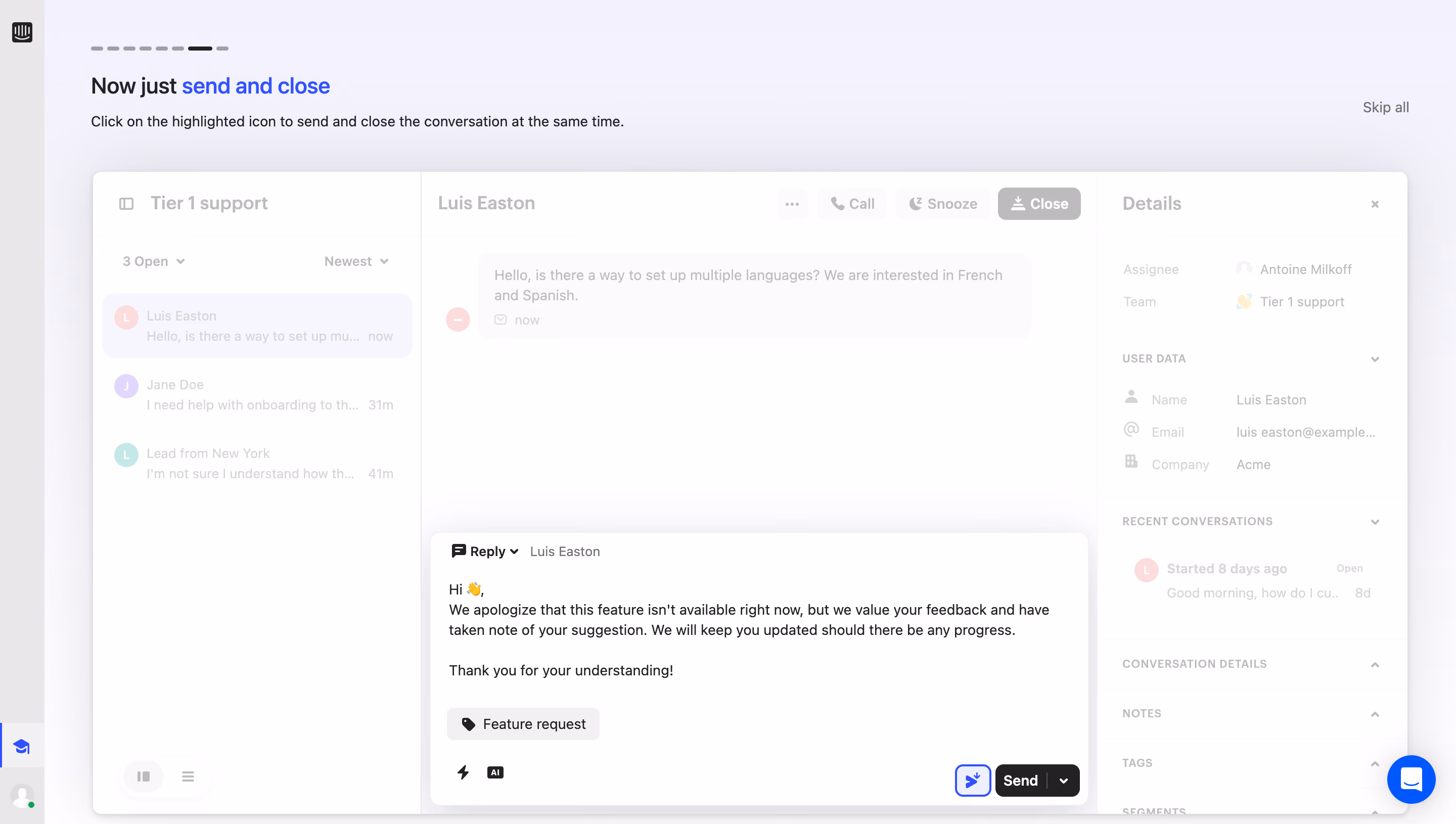Click the tag icon on Feature request
This screenshot has height=824, width=1456.
click(x=468, y=724)
